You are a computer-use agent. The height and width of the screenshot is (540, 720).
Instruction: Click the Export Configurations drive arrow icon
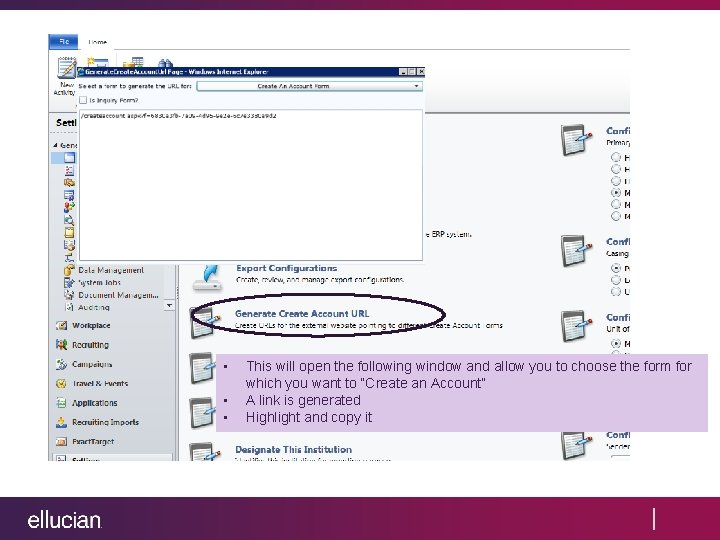click(208, 278)
